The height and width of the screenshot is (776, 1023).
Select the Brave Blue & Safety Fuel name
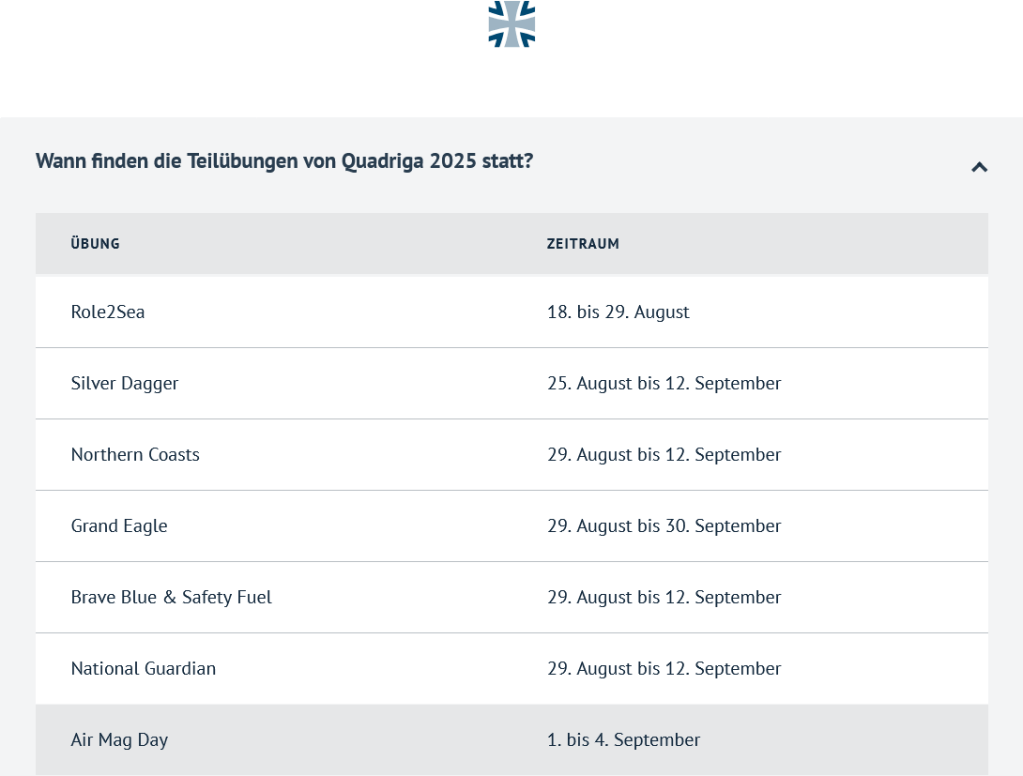click(171, 597)
